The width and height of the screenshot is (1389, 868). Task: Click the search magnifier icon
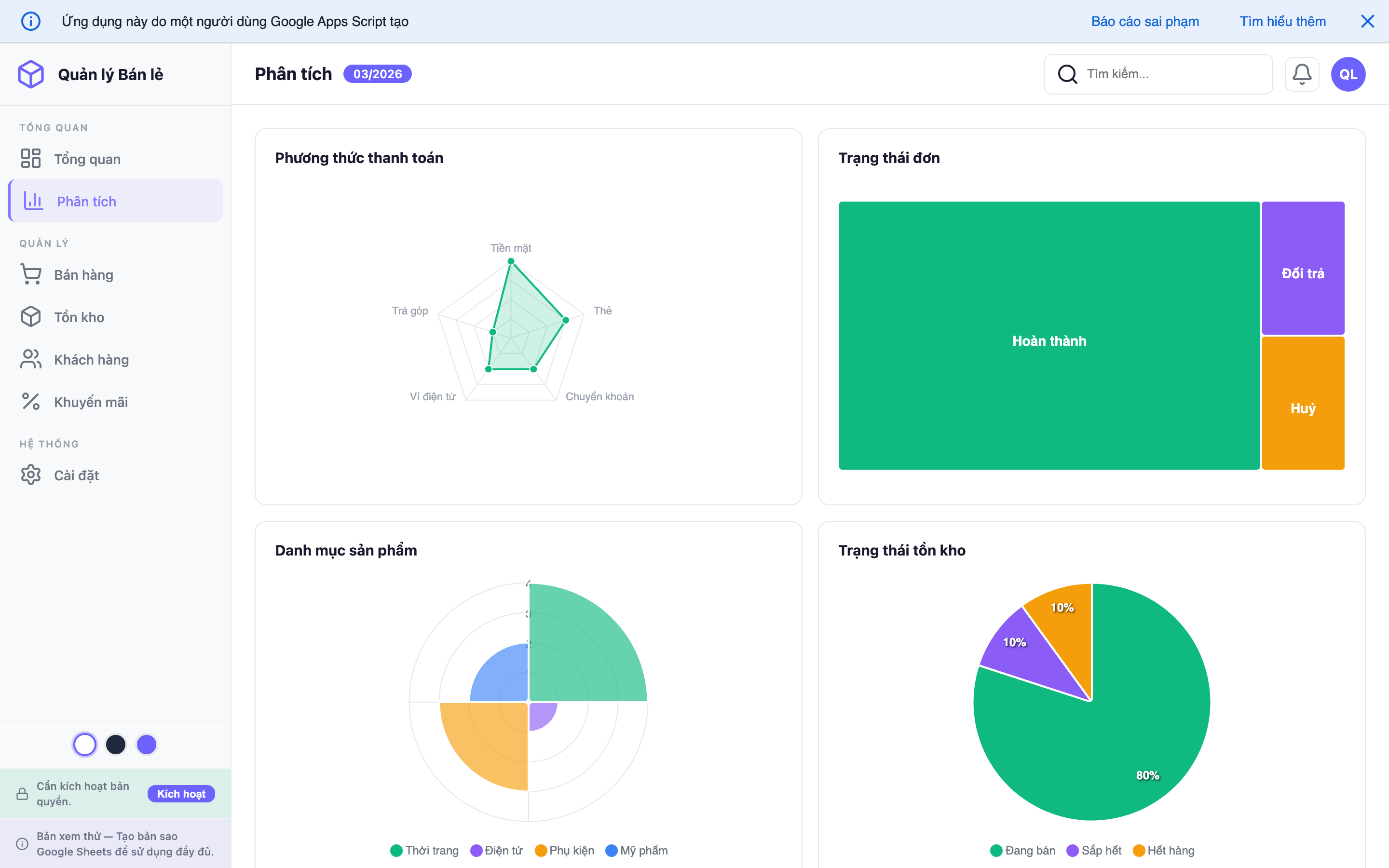pyautogui.click(x=1067, y=74)
